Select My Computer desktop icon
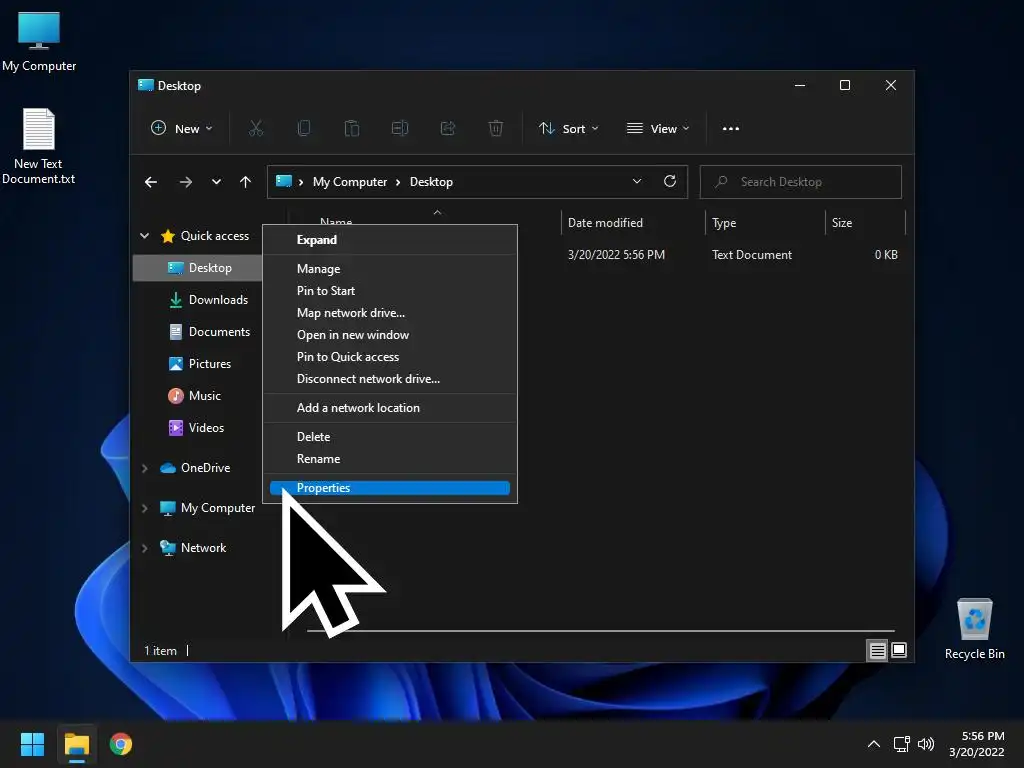The width and height of the screenshot is (1024, 768). click(x=39, y=41)
